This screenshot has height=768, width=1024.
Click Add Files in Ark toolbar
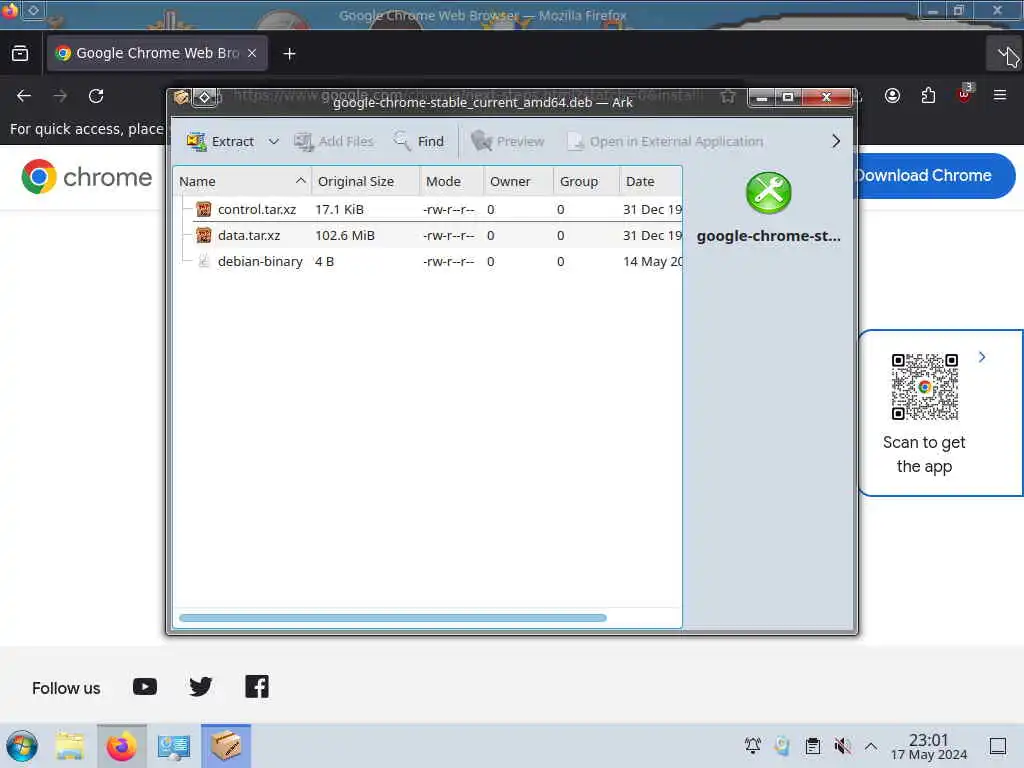point(334,141)
